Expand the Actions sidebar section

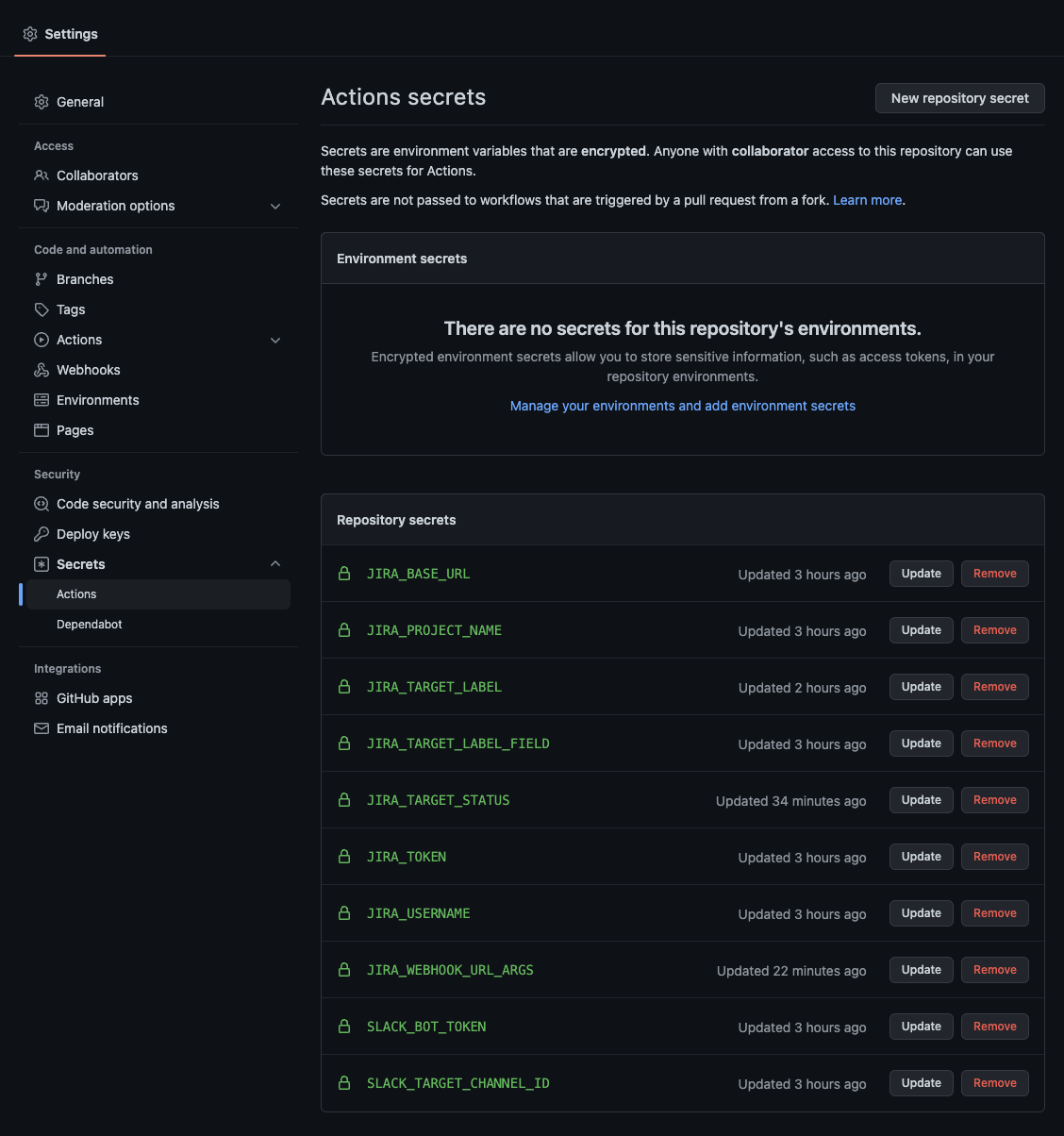point(274,340)
